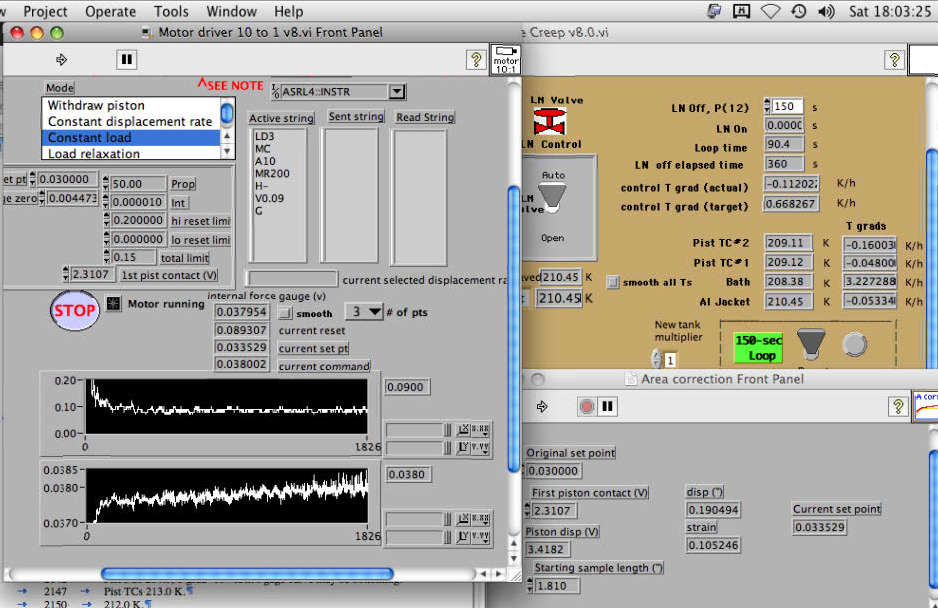Open the Operate menu
This screenshot has height=608, width=938.
tap(110, 12)
